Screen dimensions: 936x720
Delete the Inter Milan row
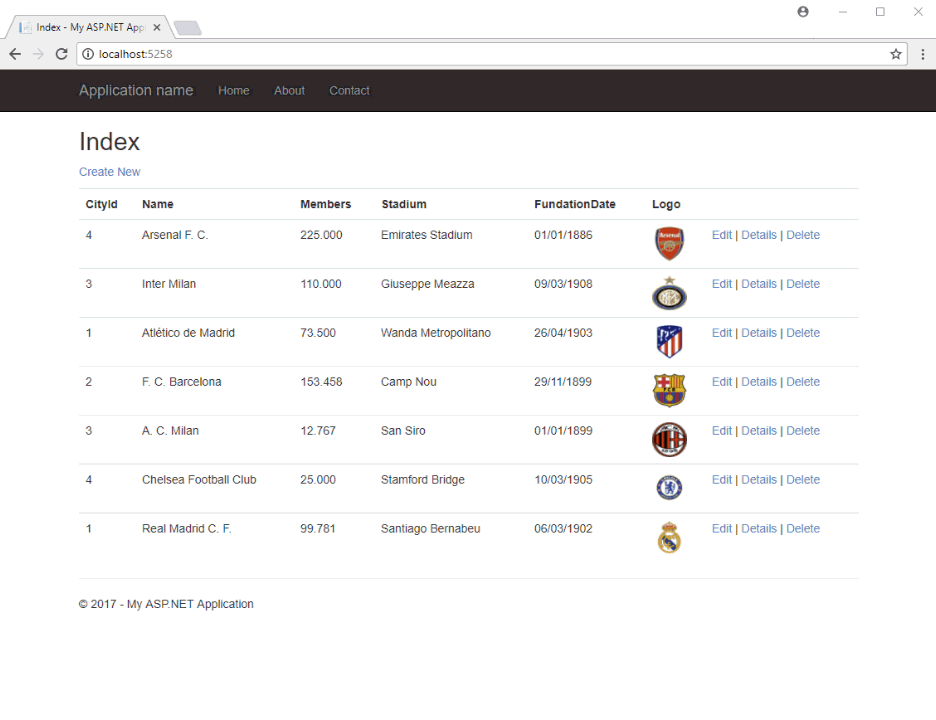tap(803, 284)
